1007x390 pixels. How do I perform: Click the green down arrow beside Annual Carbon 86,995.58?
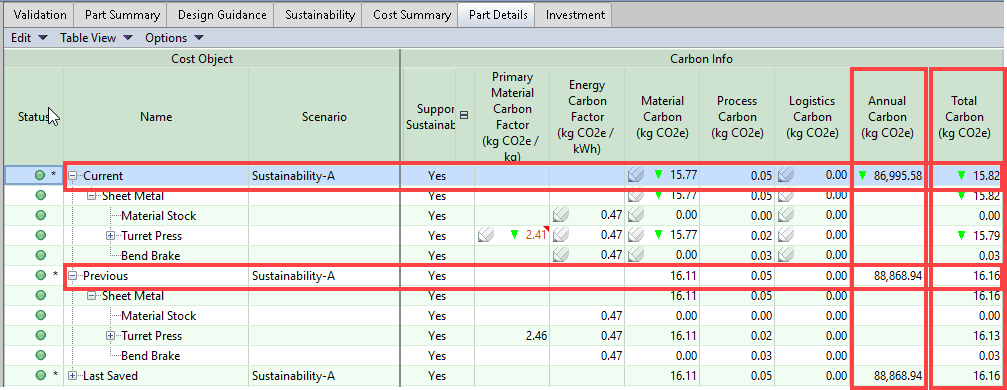coord(863,175)
